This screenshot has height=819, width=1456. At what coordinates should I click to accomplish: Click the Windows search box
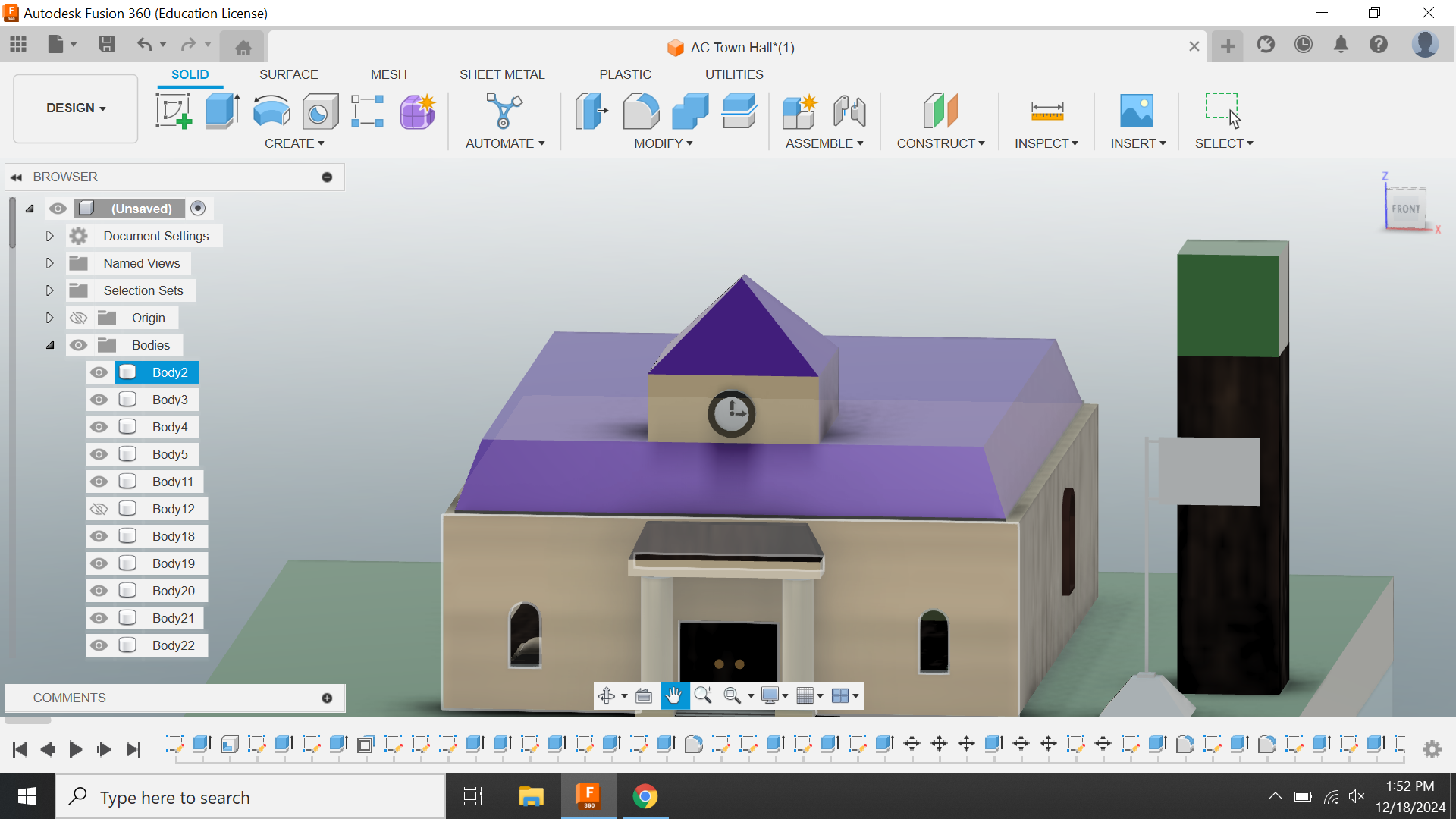point(250,797)
